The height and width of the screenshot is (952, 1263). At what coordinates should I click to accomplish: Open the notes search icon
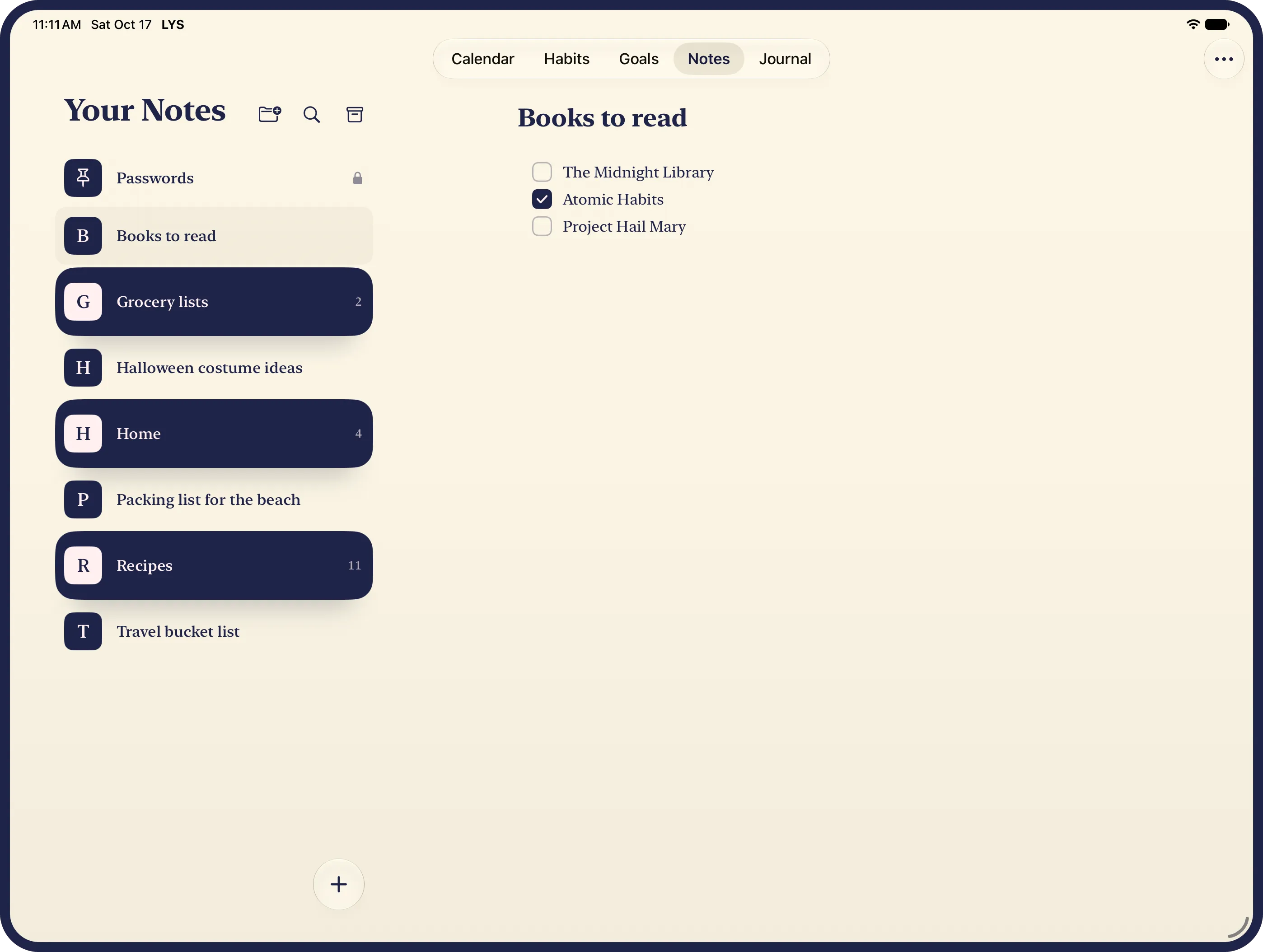(311, 115)
